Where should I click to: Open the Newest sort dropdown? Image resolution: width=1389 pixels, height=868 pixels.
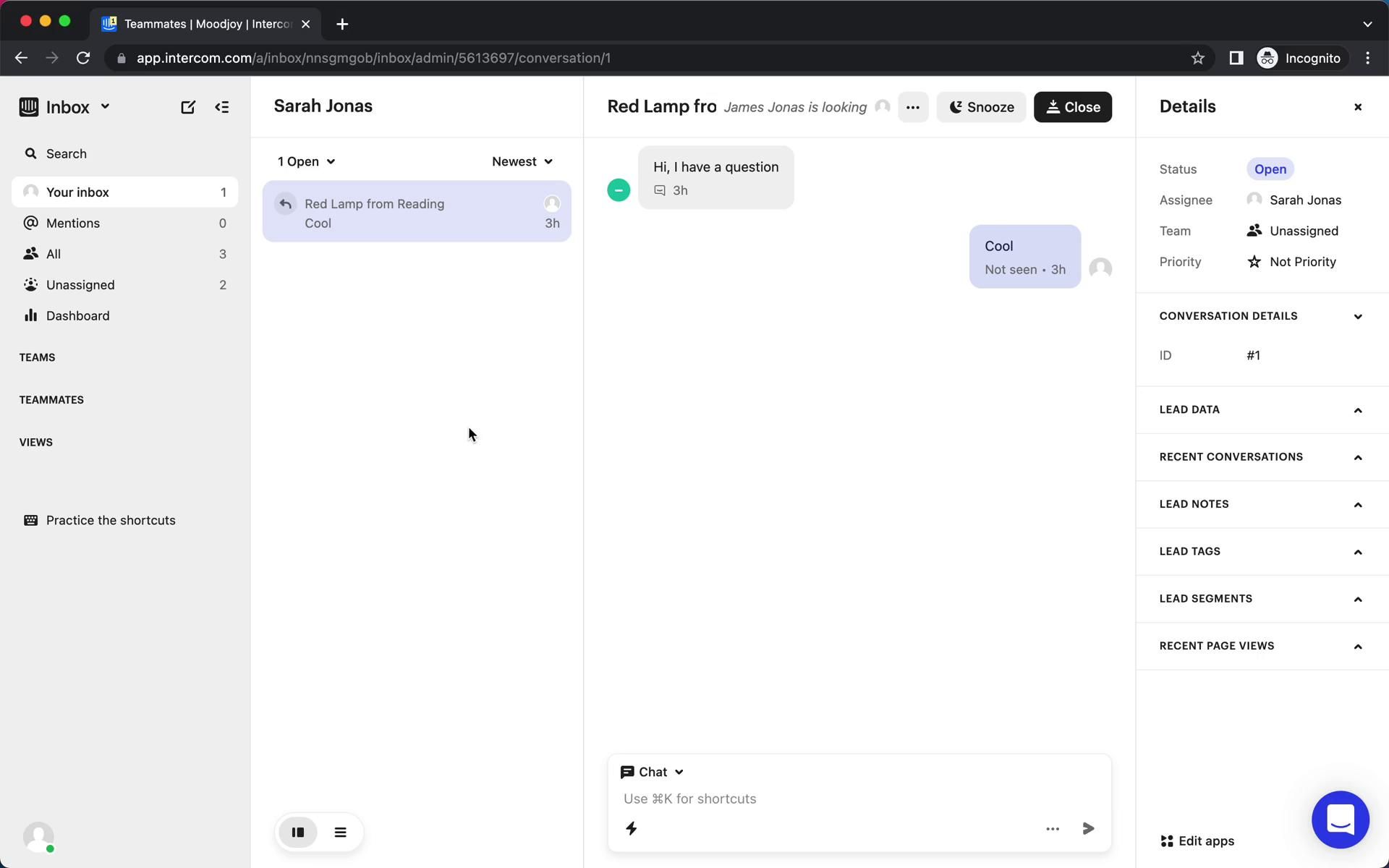coord(522,161)
